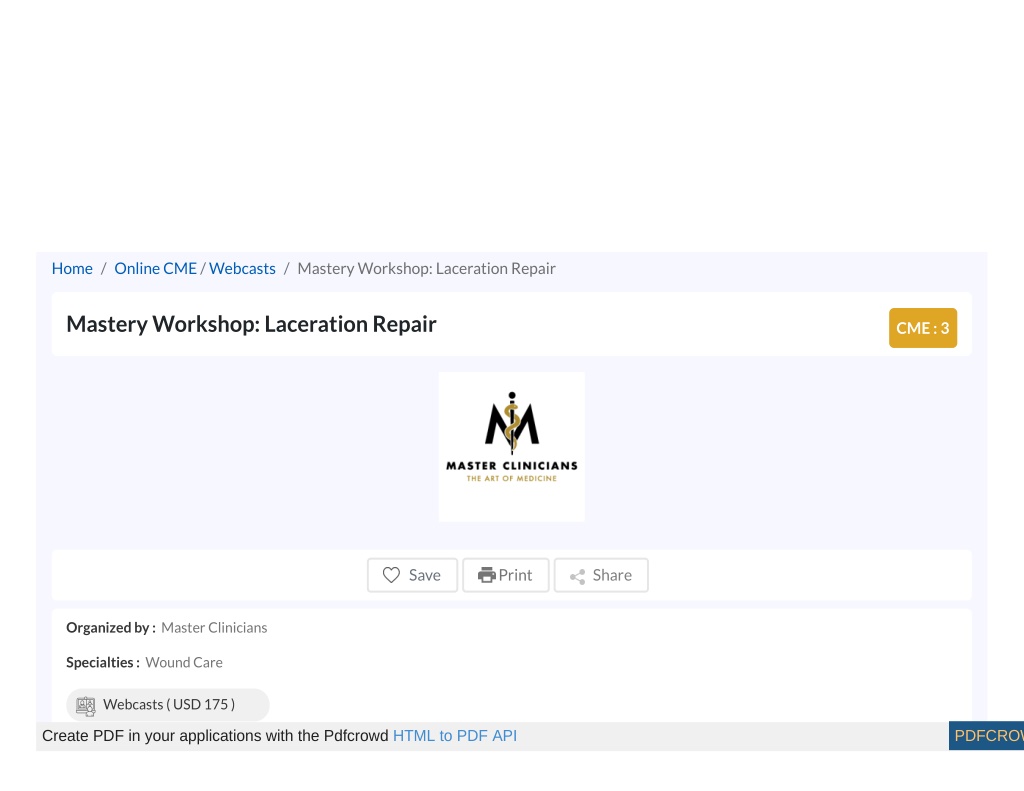Viewport: 1024px width, 791px height.
Task: Click the heart icon on Save
Action: point(391,575)
